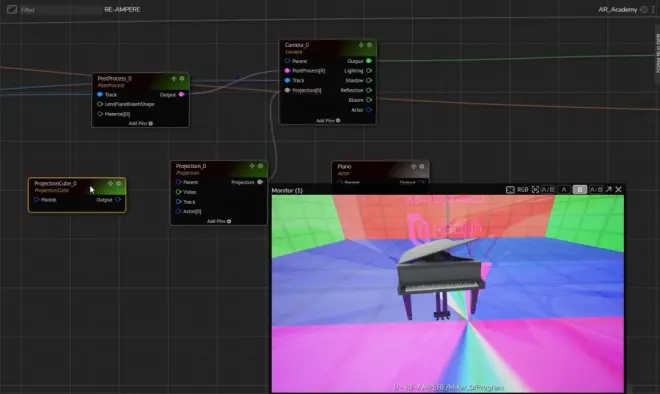This screenshot has width=660, height=394.
Task: Pop out the Monitor window with arrow icon
Action: [x=609, y=190]
